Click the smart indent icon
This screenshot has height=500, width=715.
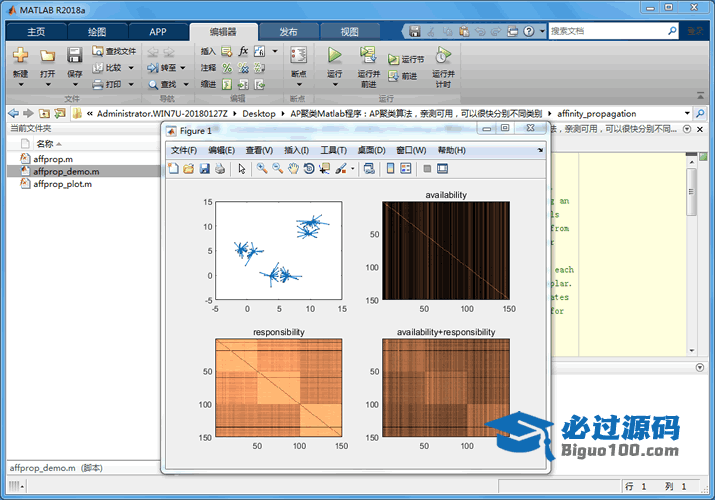tap(227, 84)
